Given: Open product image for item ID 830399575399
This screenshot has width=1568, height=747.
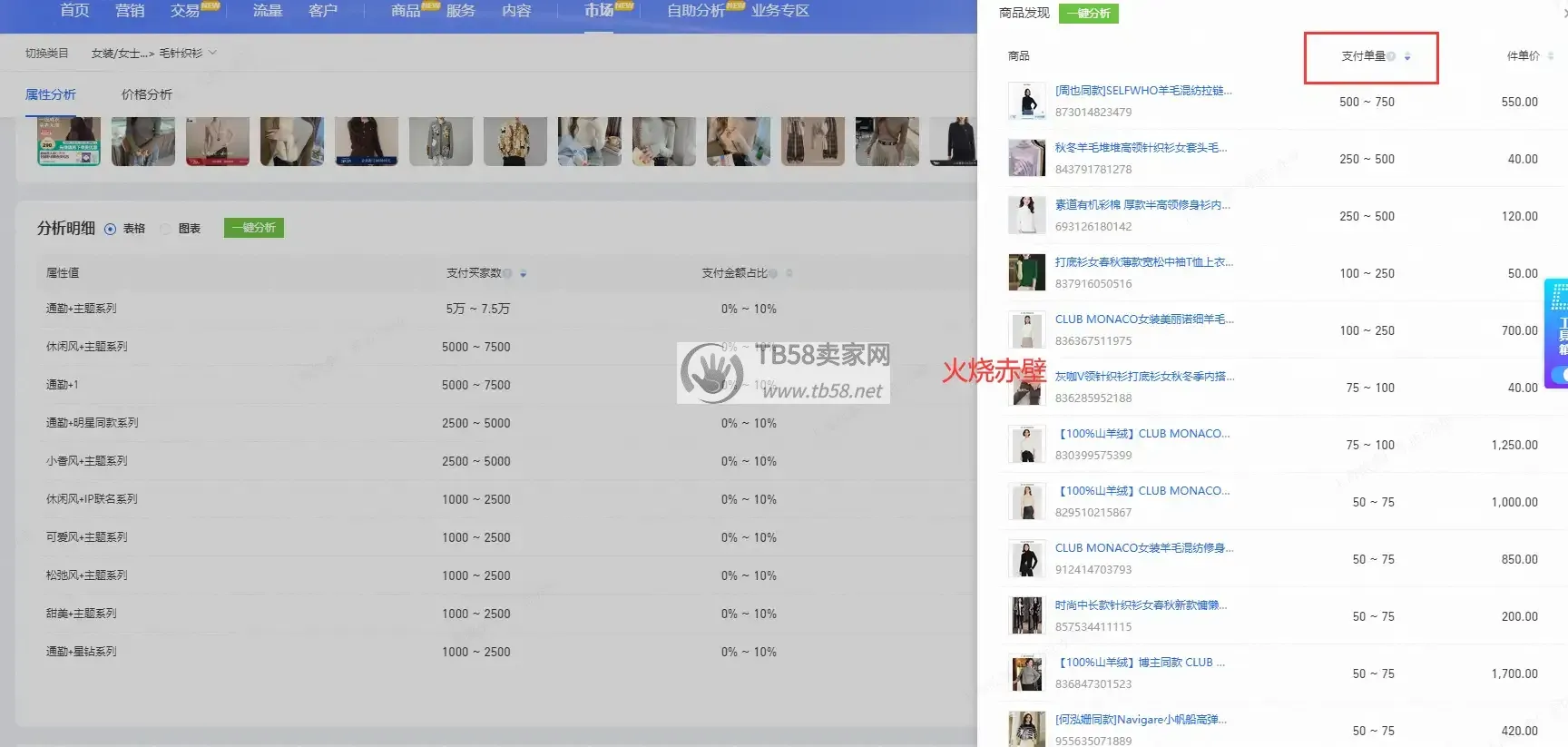Looking at the screenshot, I should [1027, 445].
